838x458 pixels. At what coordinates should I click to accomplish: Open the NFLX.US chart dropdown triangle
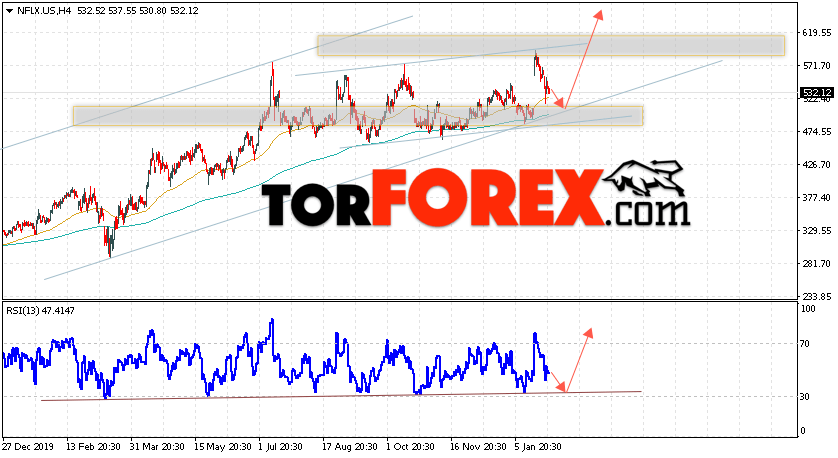tap(10, 11)
